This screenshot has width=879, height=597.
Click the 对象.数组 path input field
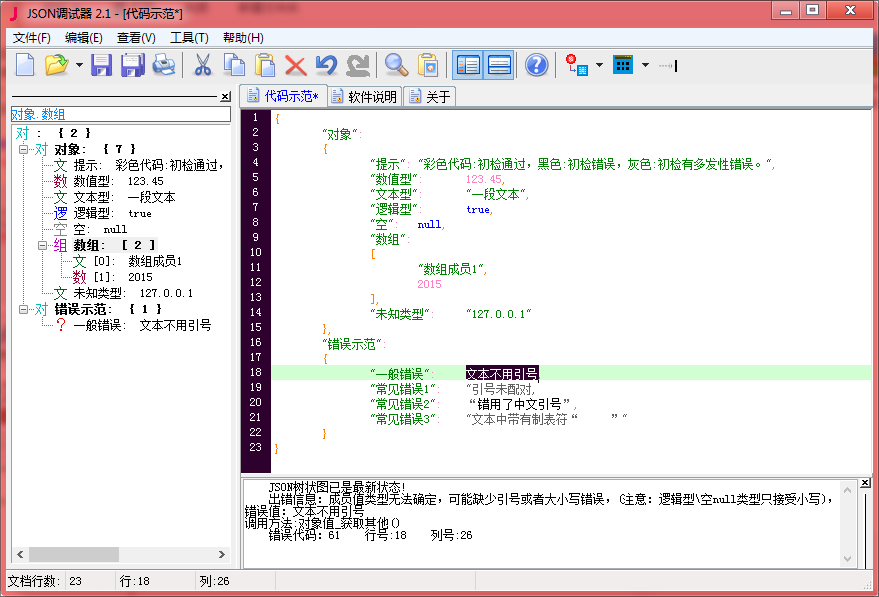(121, 114)
